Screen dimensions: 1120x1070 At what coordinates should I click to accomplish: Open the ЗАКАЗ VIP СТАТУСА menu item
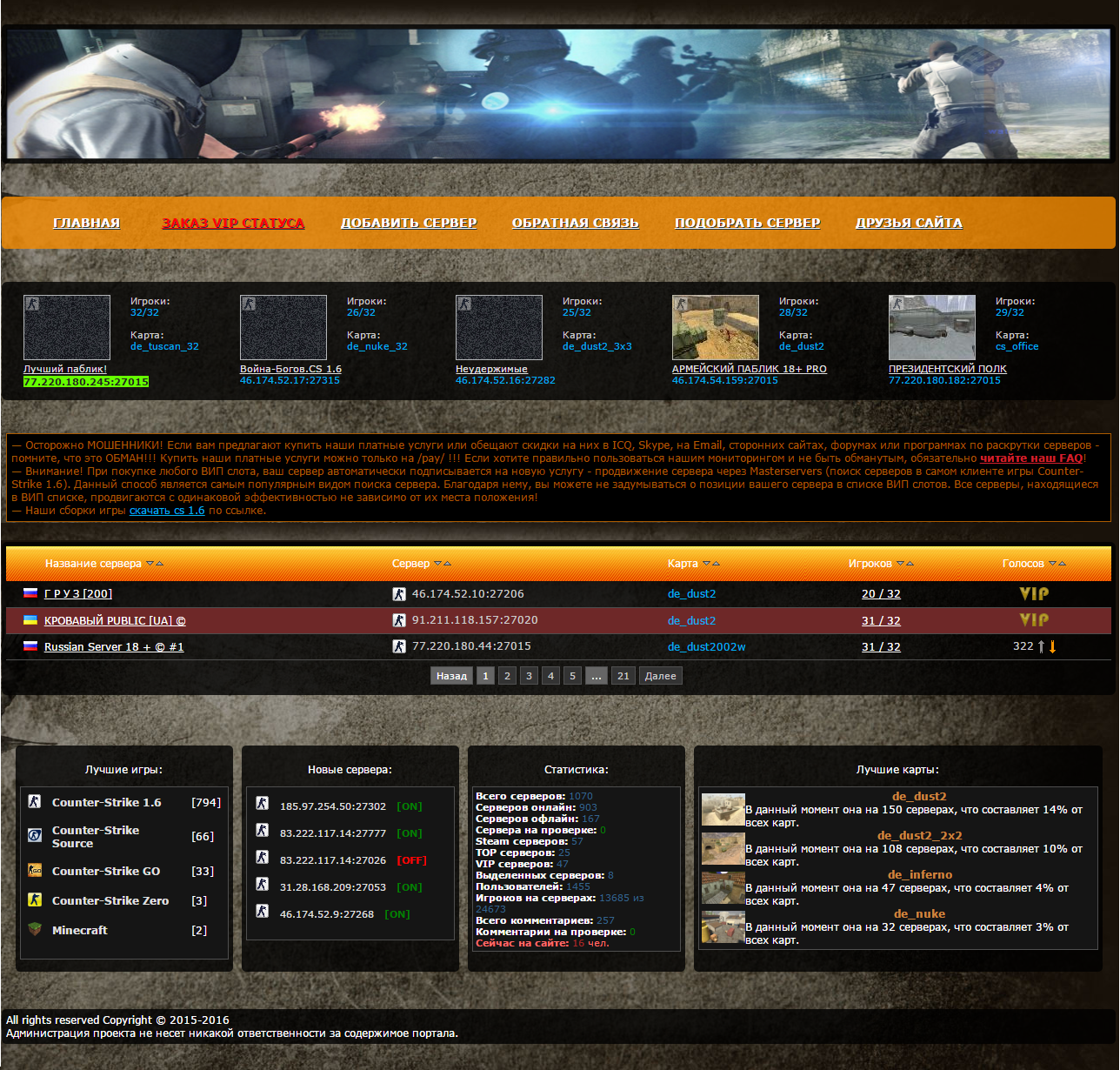[x=233, y=223]
